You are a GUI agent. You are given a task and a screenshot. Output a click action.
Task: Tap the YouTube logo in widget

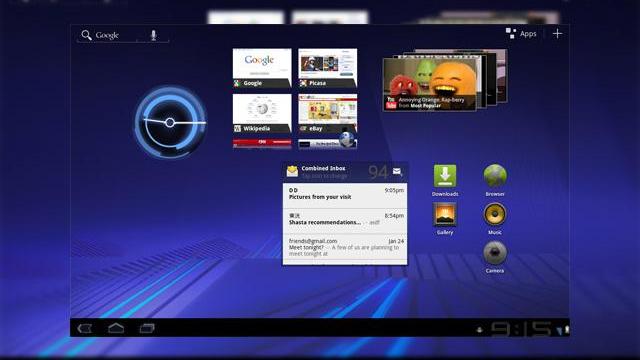click(391, 103)
